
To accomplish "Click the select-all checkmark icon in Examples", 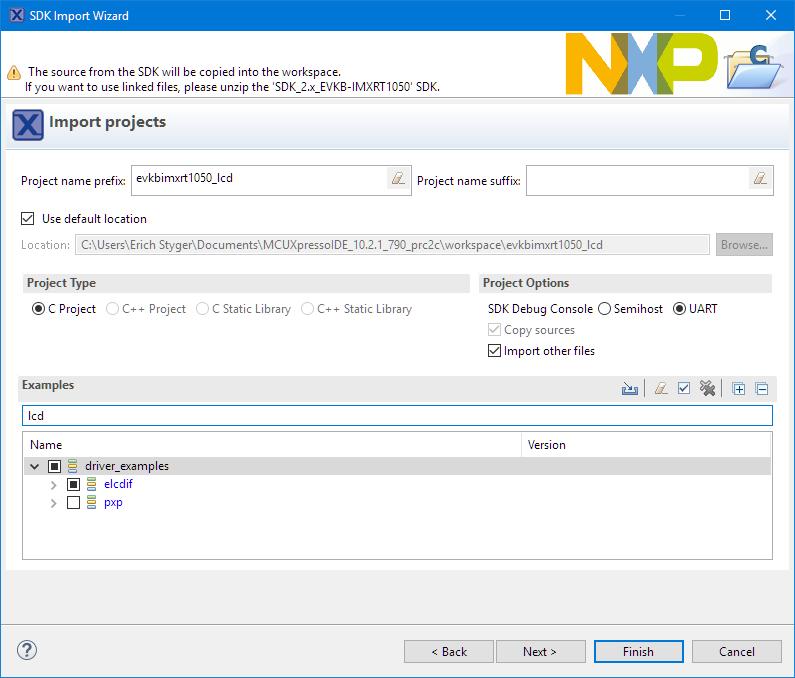I will click(684, 389).
